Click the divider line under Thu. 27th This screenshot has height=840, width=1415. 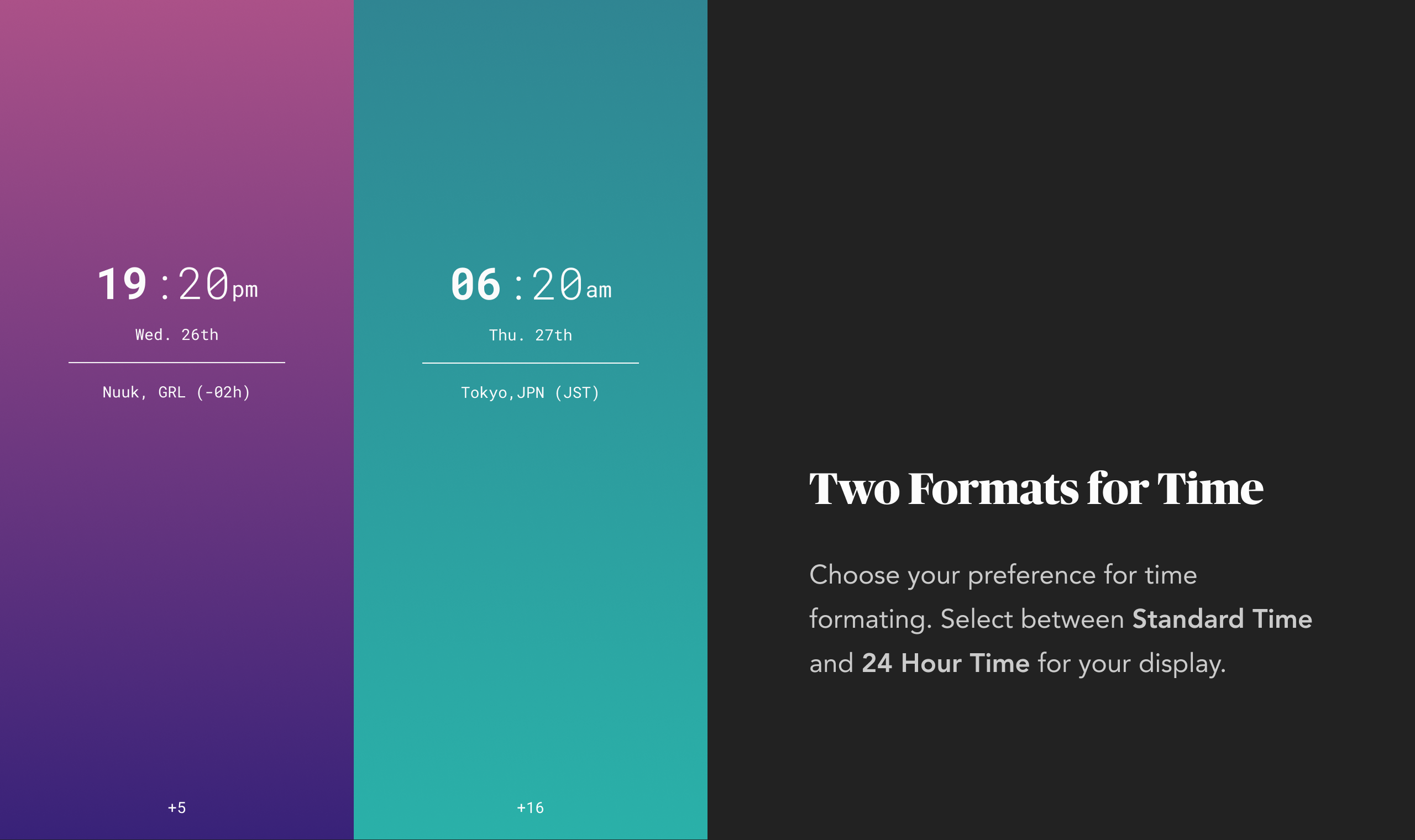click(530, 363)
